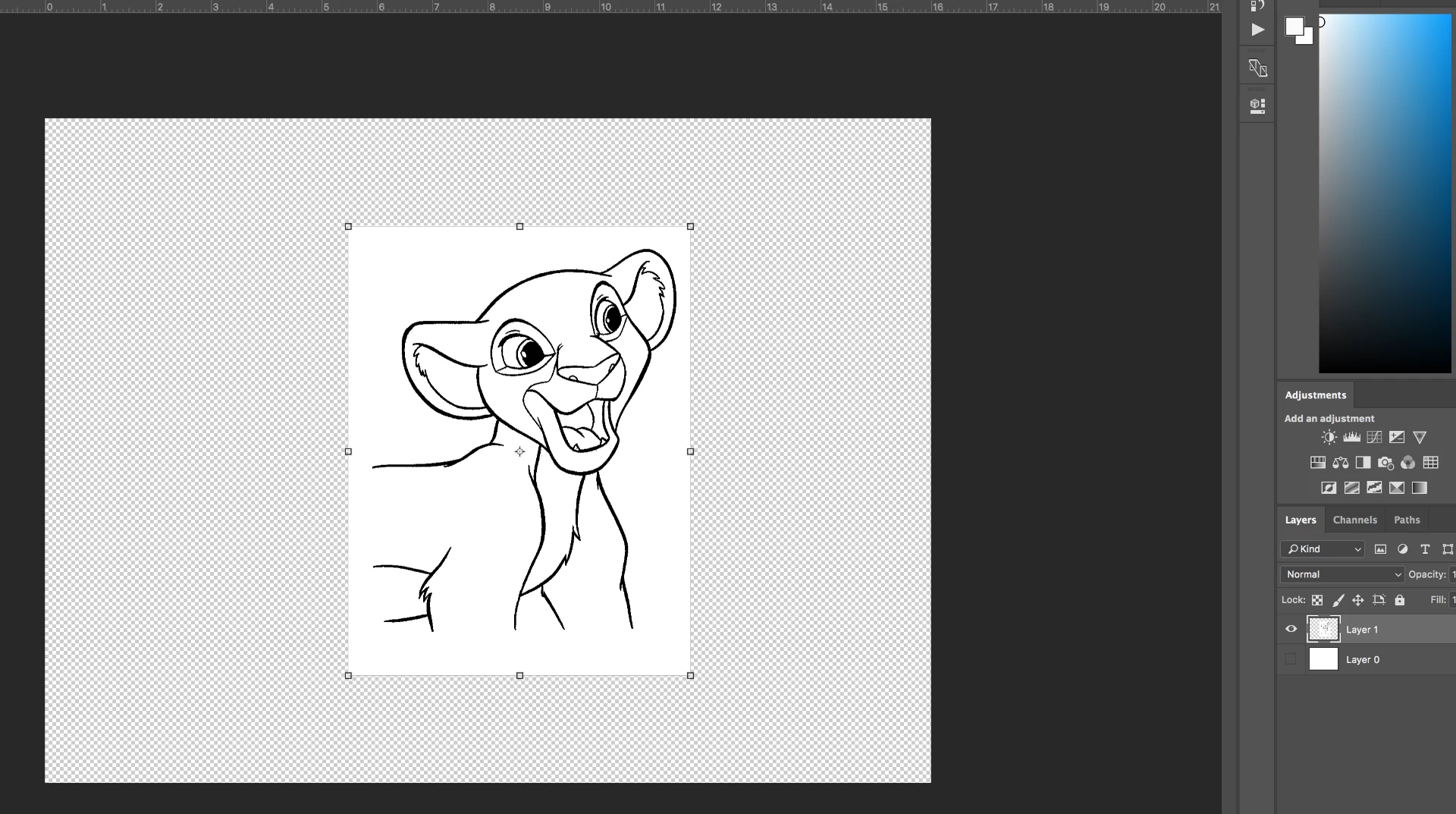Click the foreground color swatch

tap(1294, 26)
